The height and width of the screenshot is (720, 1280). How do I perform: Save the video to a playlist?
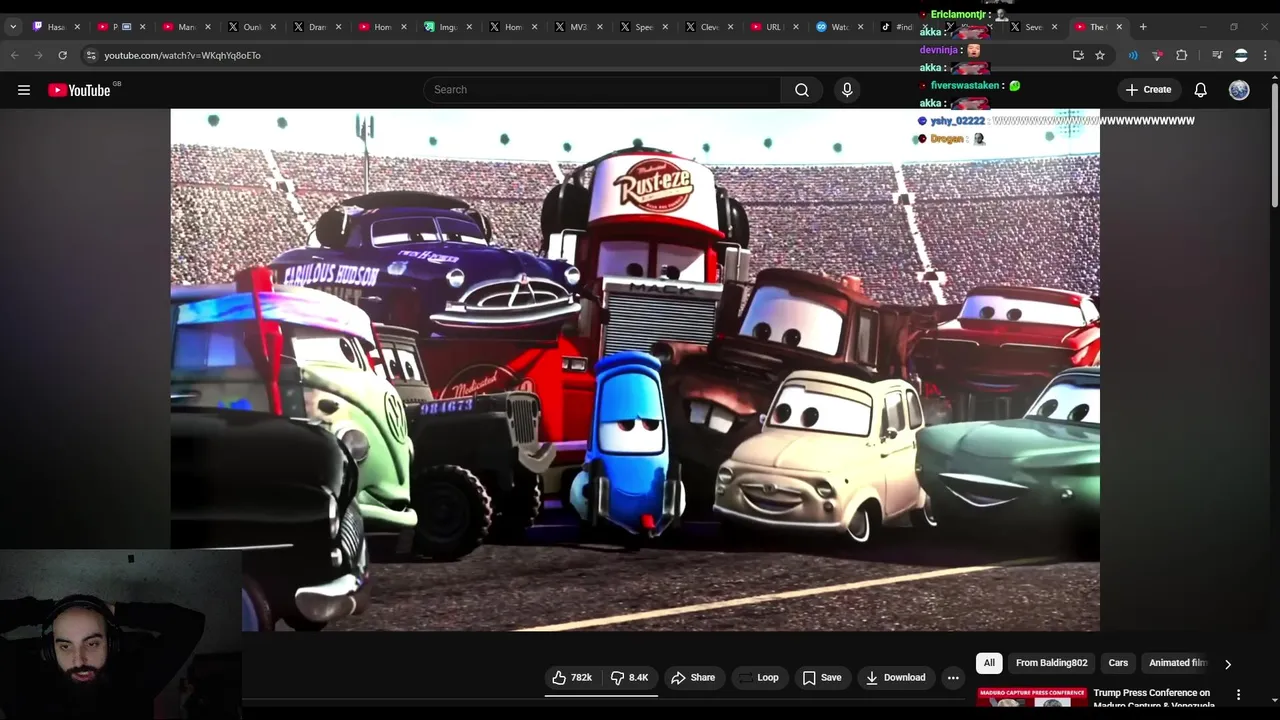[x=822, y=678]
